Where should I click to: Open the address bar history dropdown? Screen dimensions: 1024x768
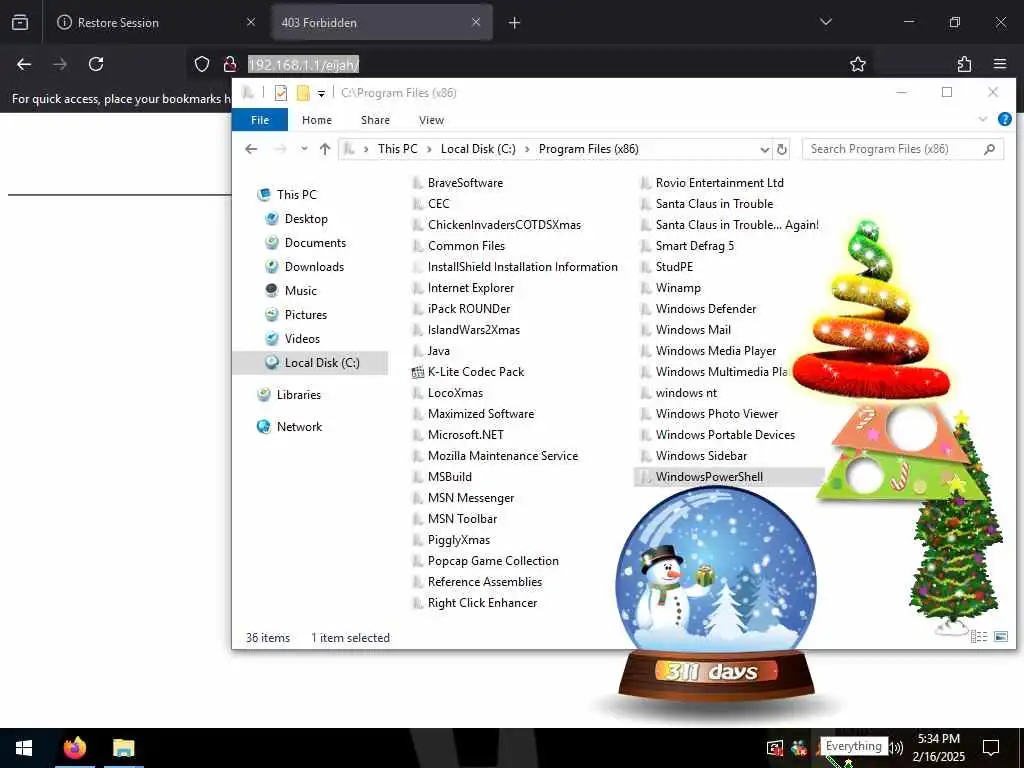[764, 150]
